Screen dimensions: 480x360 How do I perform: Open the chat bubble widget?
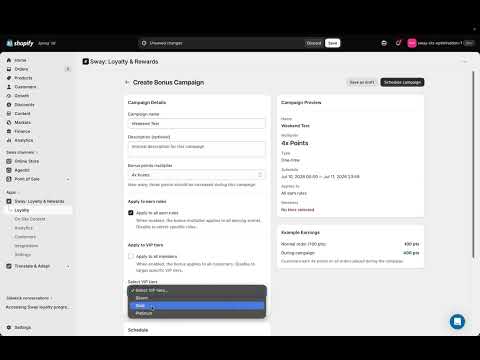pyautogui.click(x=457, y=321)
